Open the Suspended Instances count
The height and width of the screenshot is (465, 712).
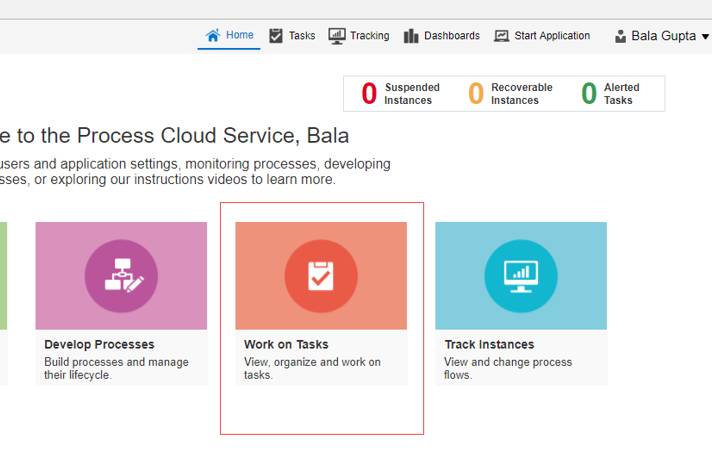[369, 94]
